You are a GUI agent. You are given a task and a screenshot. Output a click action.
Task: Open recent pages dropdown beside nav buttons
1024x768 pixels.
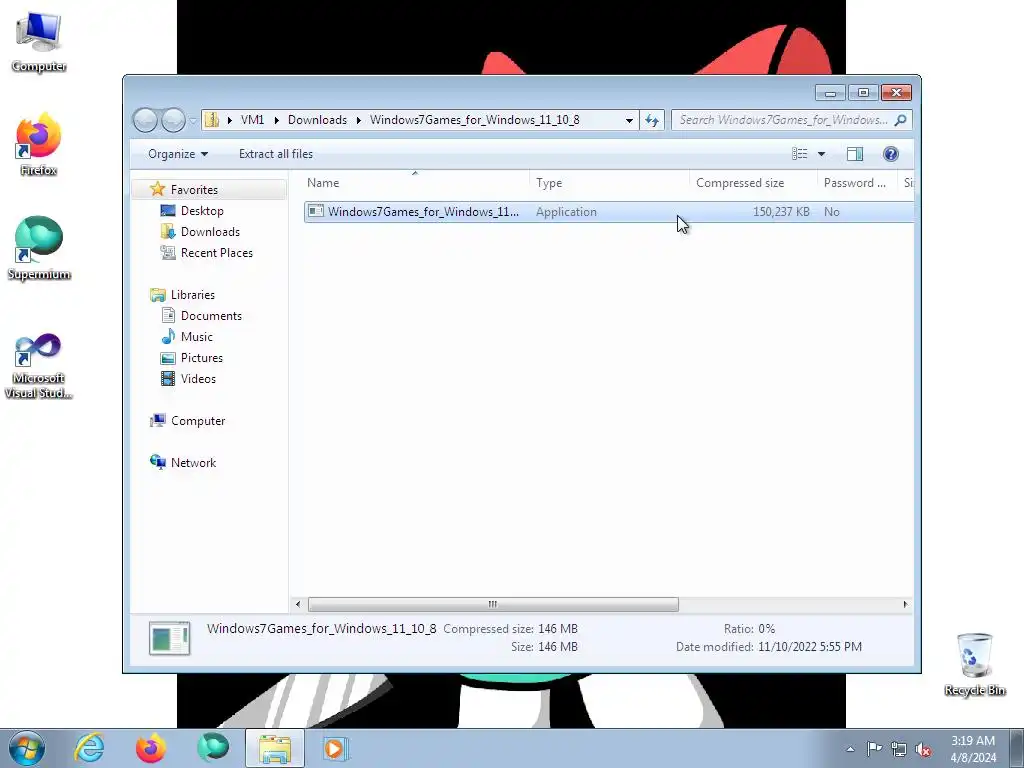[x=193, y=121]
